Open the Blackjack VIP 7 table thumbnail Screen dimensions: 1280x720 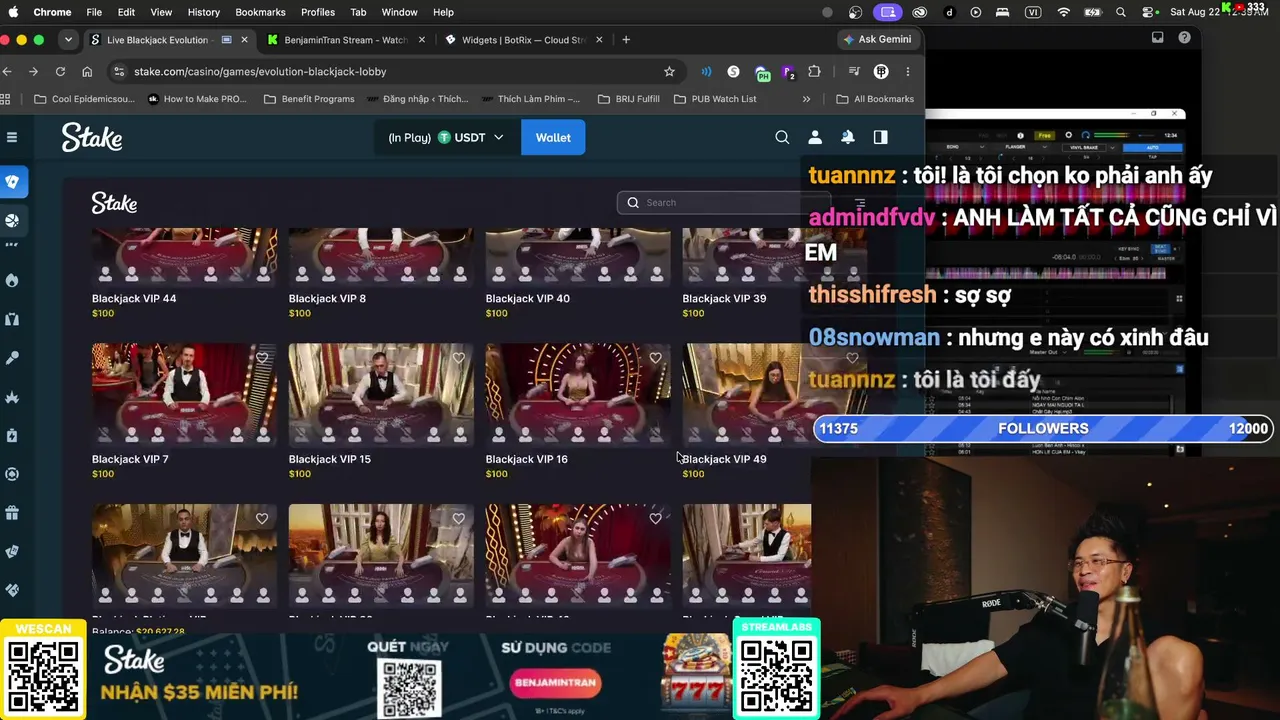[x=184, y=394]
